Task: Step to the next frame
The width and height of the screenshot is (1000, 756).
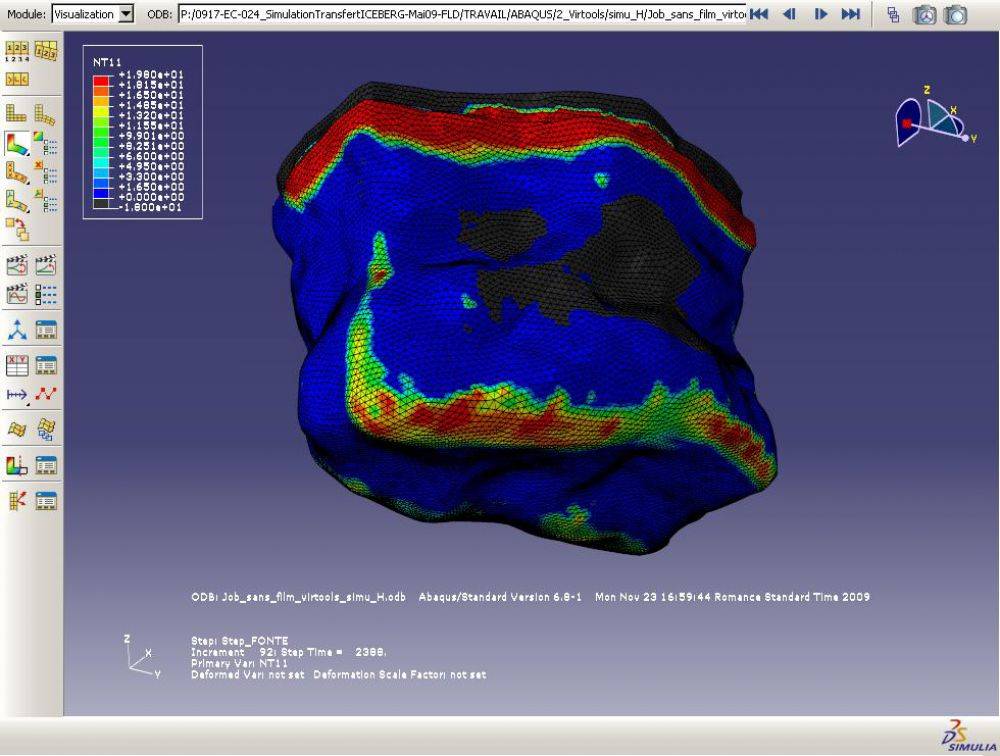Action: (821, 13)
